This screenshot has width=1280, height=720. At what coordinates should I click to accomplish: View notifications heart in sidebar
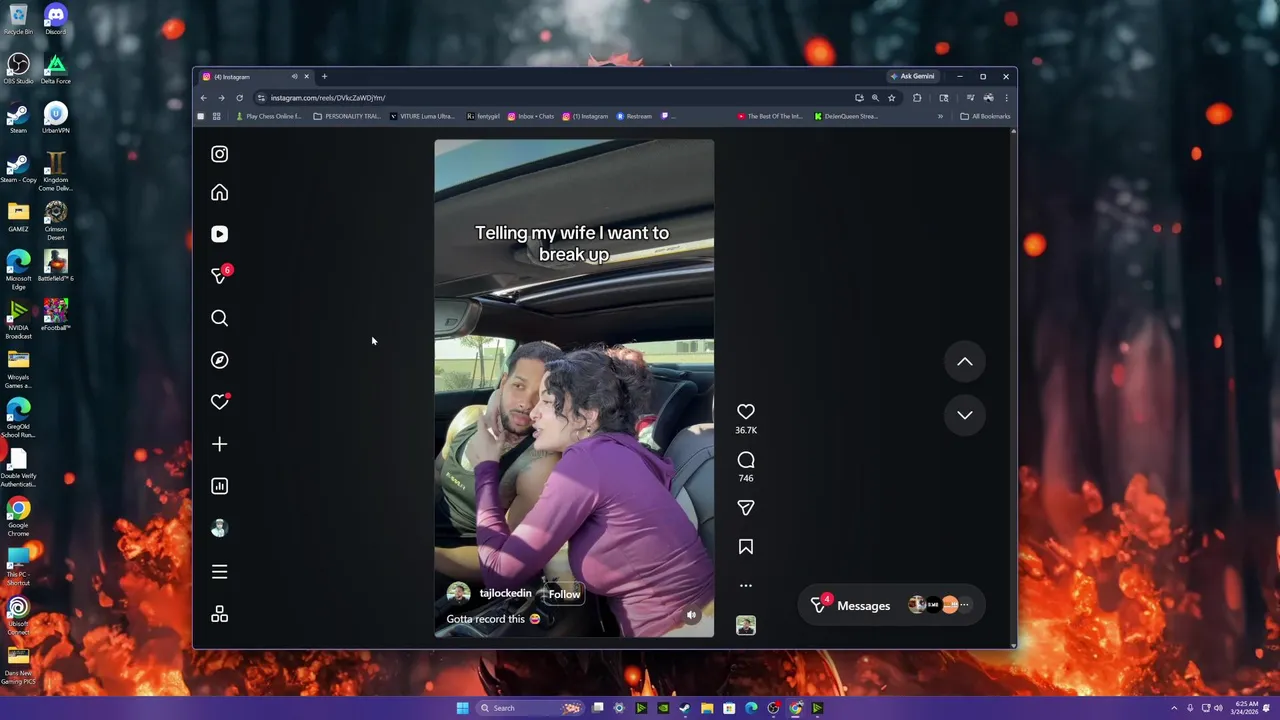[220, 402]
